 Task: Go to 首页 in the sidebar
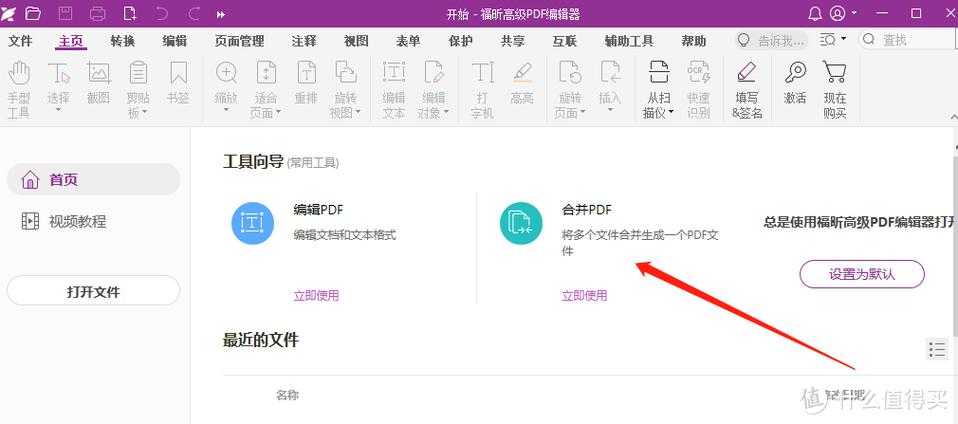coord(93,180)
